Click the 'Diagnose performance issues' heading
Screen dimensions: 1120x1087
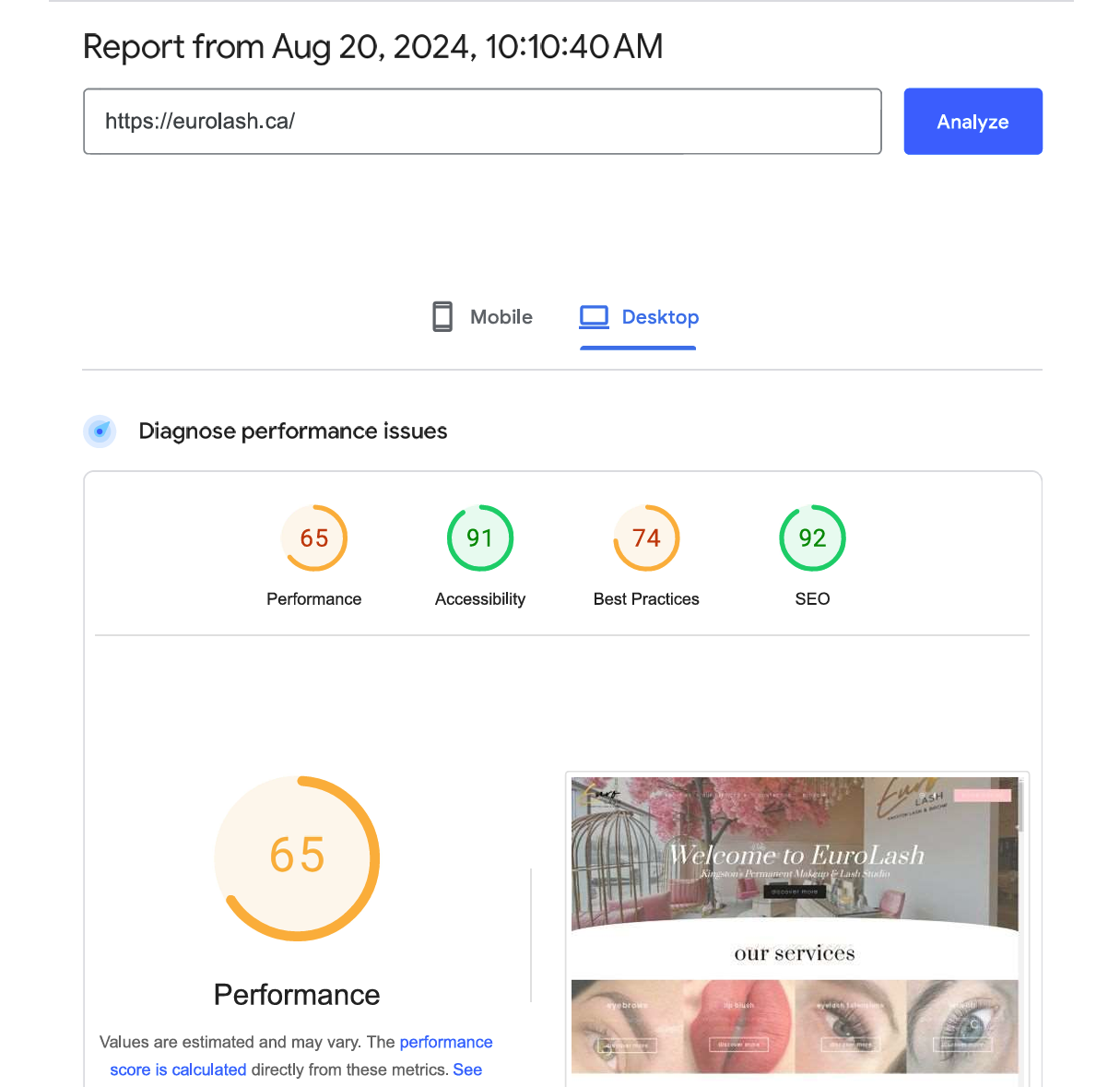[293, 431]
